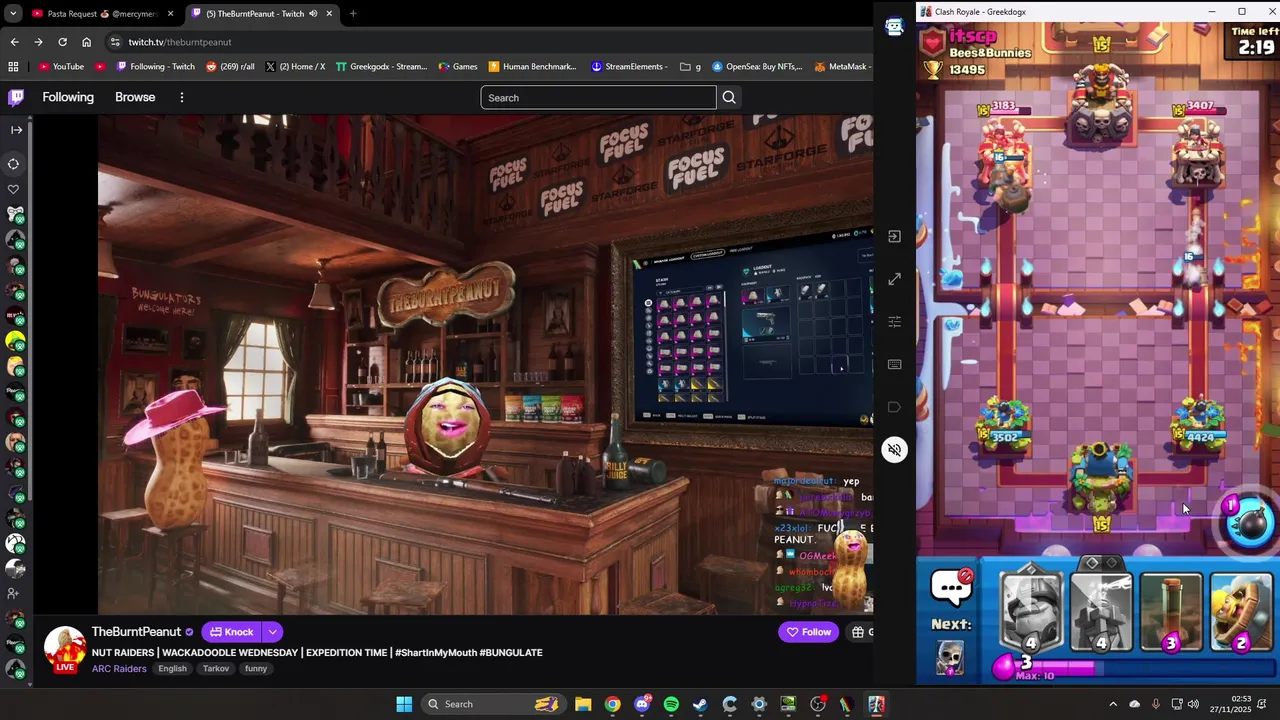Open Clash Royale emote chat bubble
Viewport: 1280px width, 720px height.
point(951,587)
